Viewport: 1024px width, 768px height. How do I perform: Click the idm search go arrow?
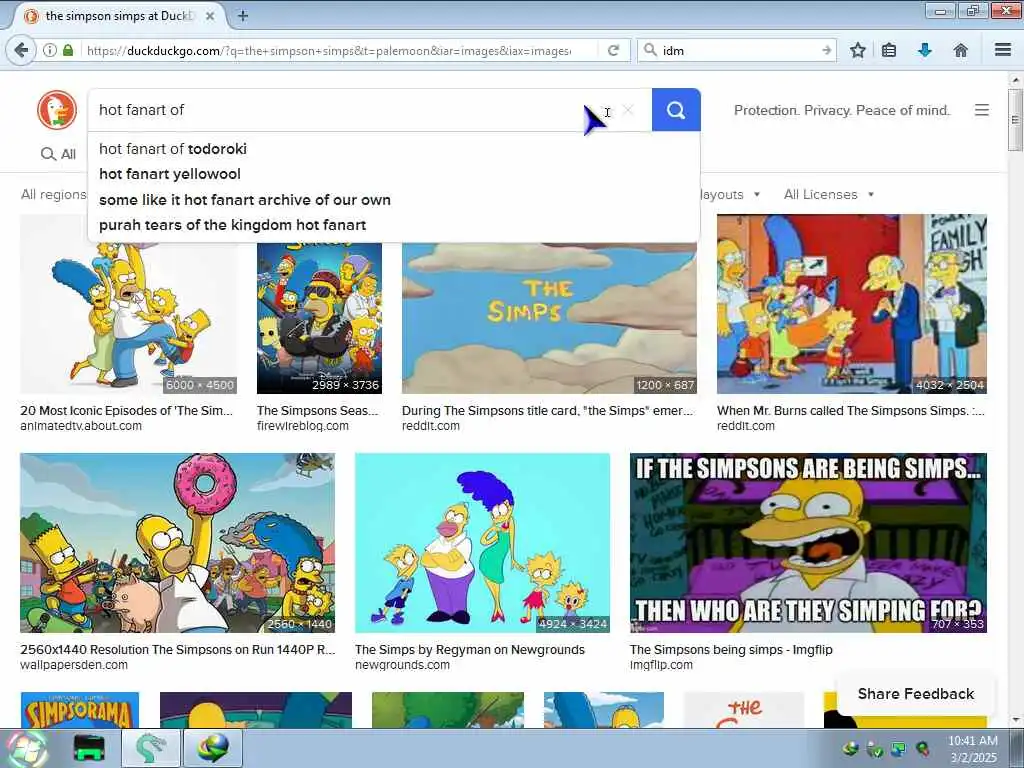[827, 50]
